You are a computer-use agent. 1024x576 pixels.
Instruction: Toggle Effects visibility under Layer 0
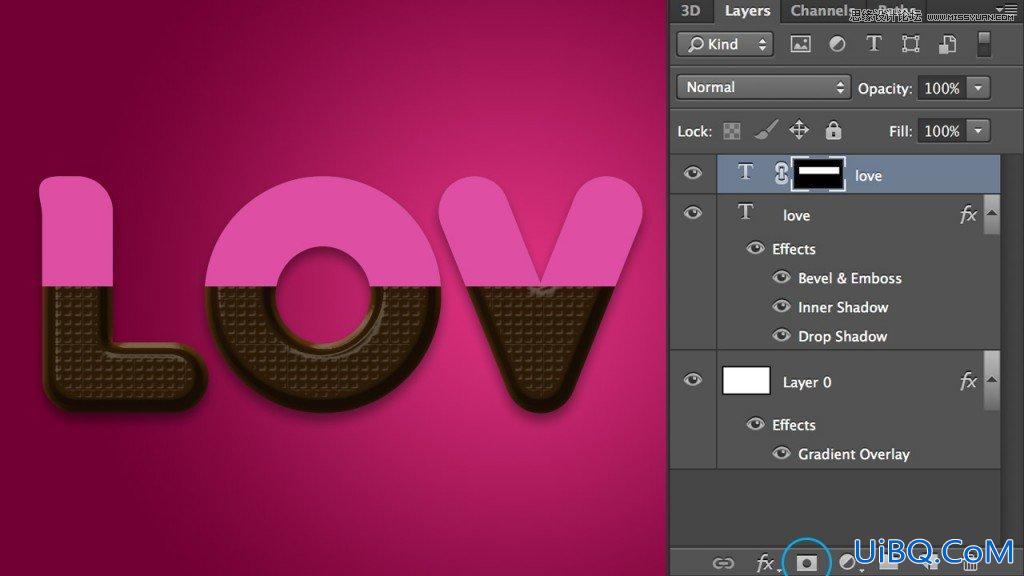(756, 424)
